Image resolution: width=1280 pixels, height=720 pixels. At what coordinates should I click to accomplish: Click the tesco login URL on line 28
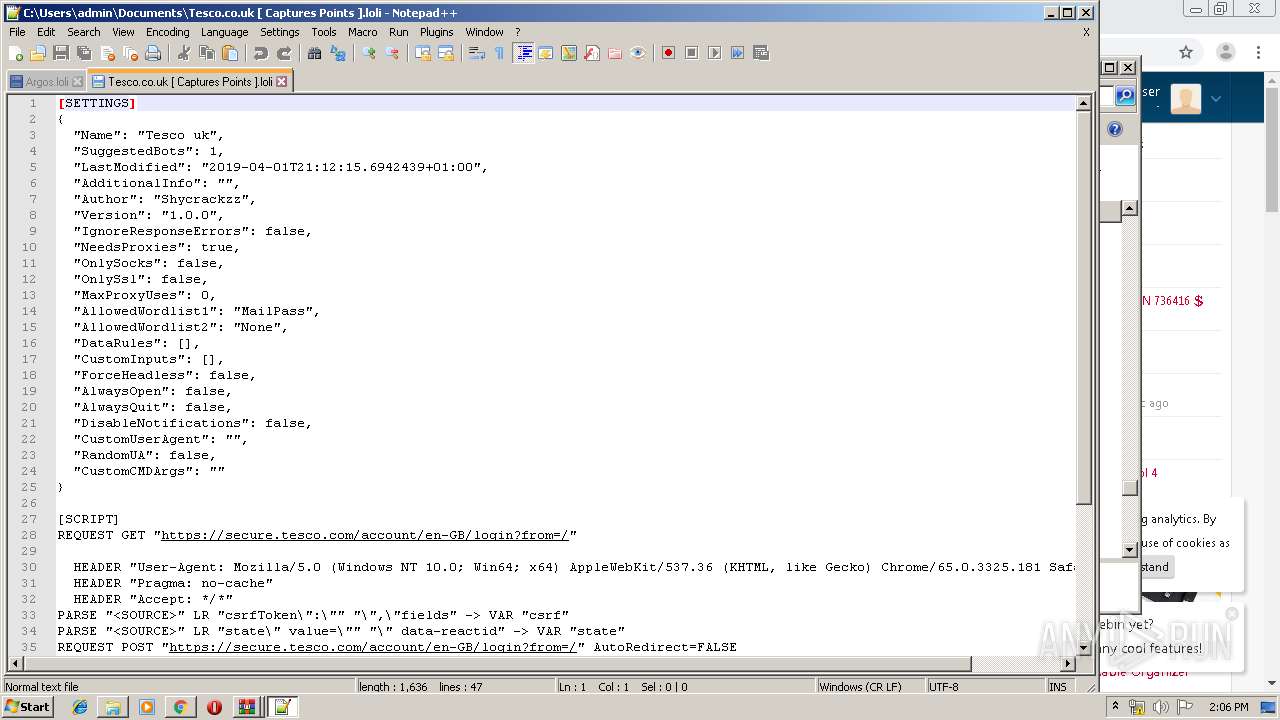pos(365,535)
